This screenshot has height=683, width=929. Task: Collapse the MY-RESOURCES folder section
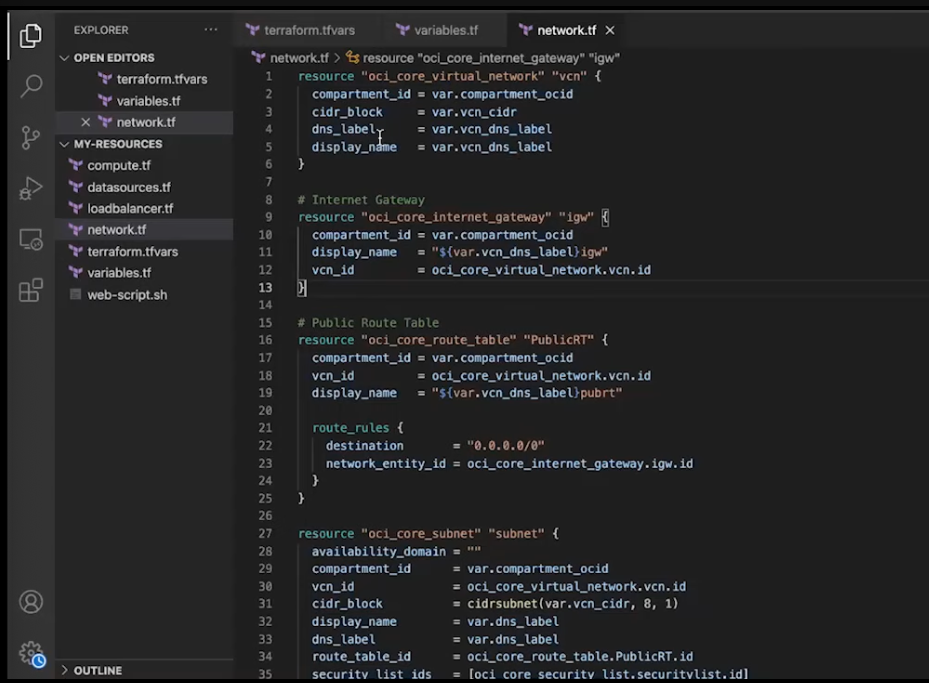pos(117,144)
